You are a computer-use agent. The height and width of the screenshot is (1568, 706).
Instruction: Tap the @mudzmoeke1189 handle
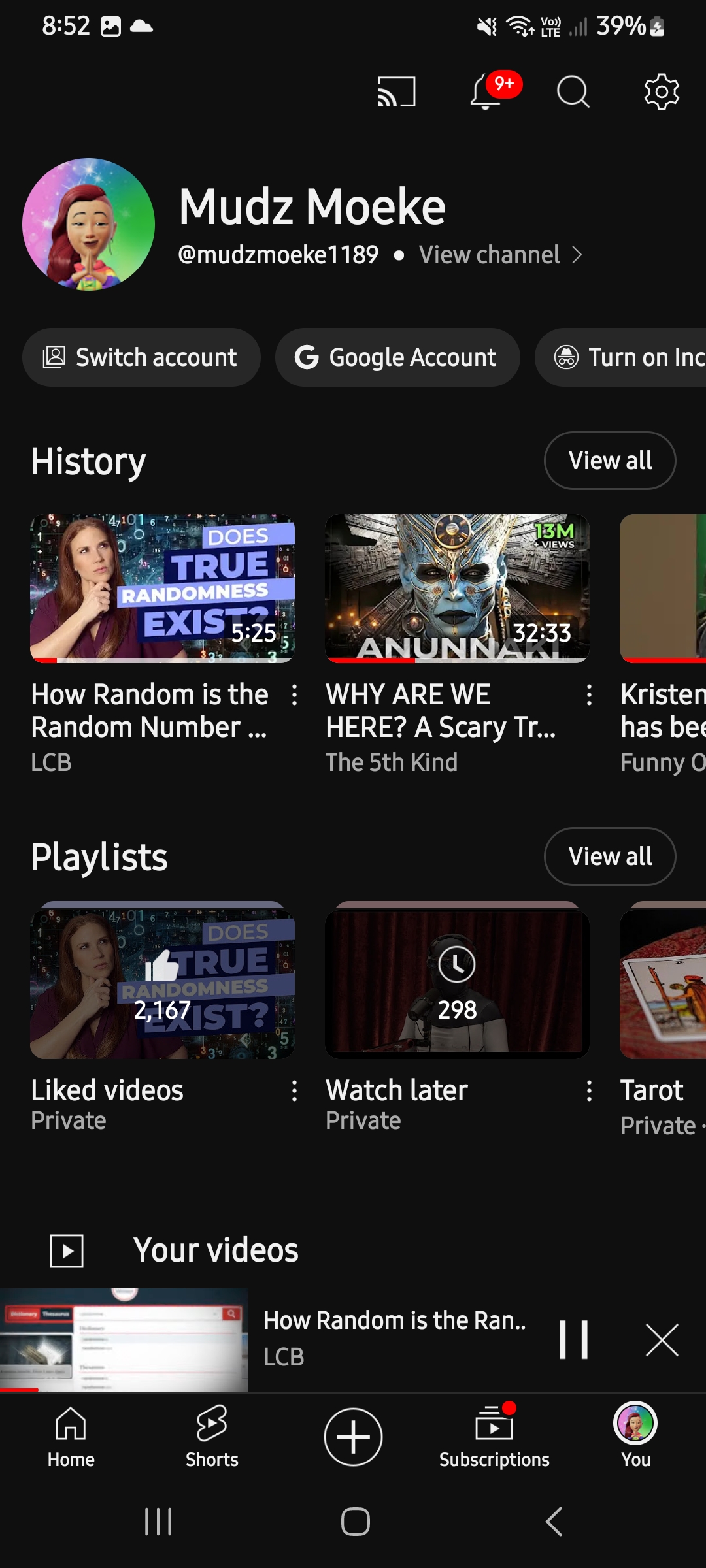pyautogui.click(x=278, y=255)
